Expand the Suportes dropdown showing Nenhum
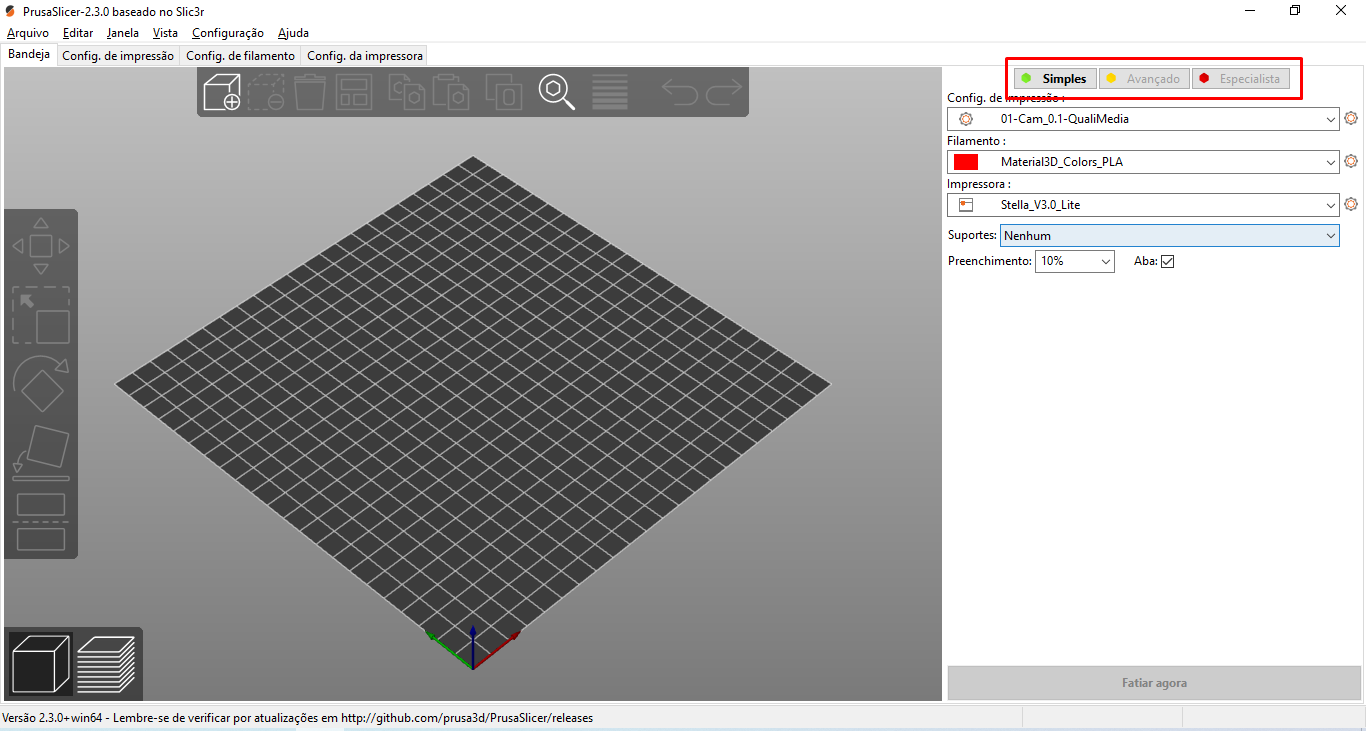Viewport: 1366px width, 731px height. [1169, 235]
